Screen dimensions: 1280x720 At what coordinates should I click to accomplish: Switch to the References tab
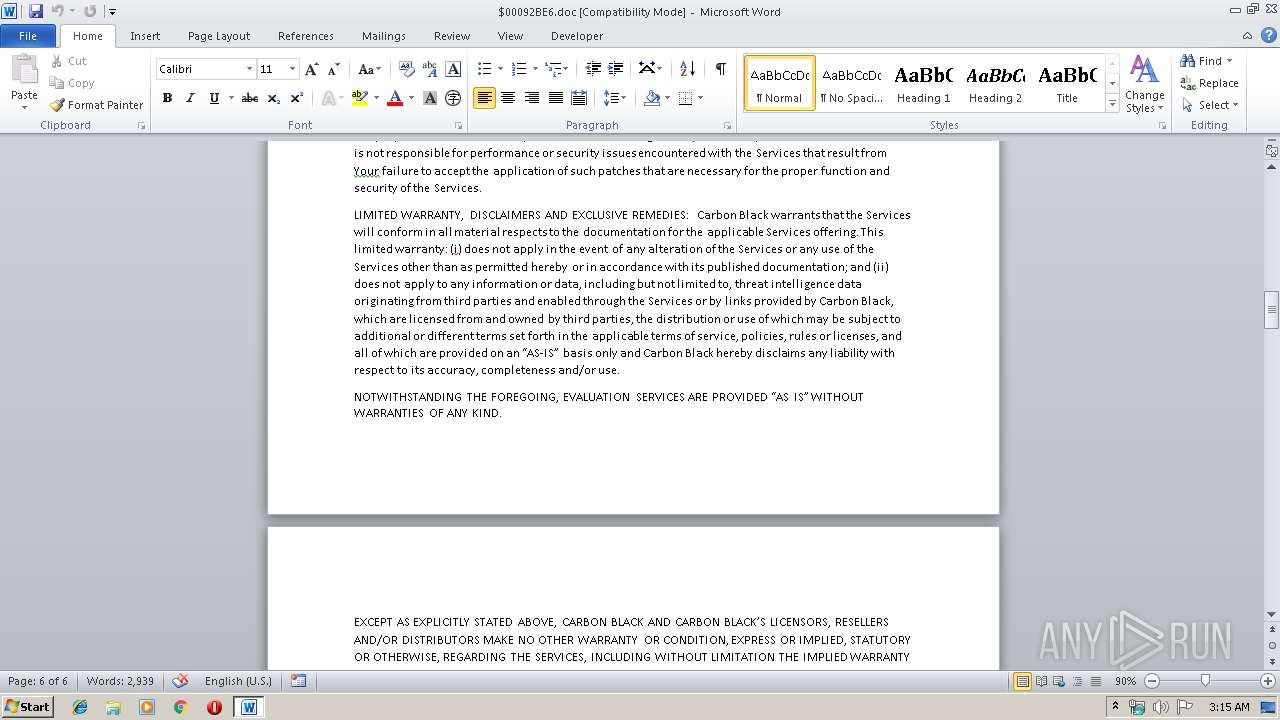pyautogui.click(x=306, y=36)
